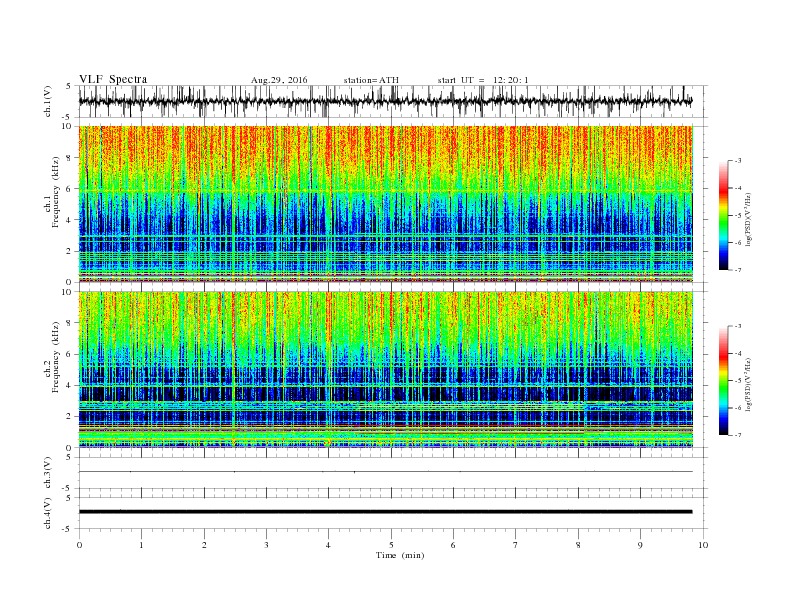Screen dimensions: 792x612
Task: Click the "4" tick on the time axis
Action: (x=329, y=545)
